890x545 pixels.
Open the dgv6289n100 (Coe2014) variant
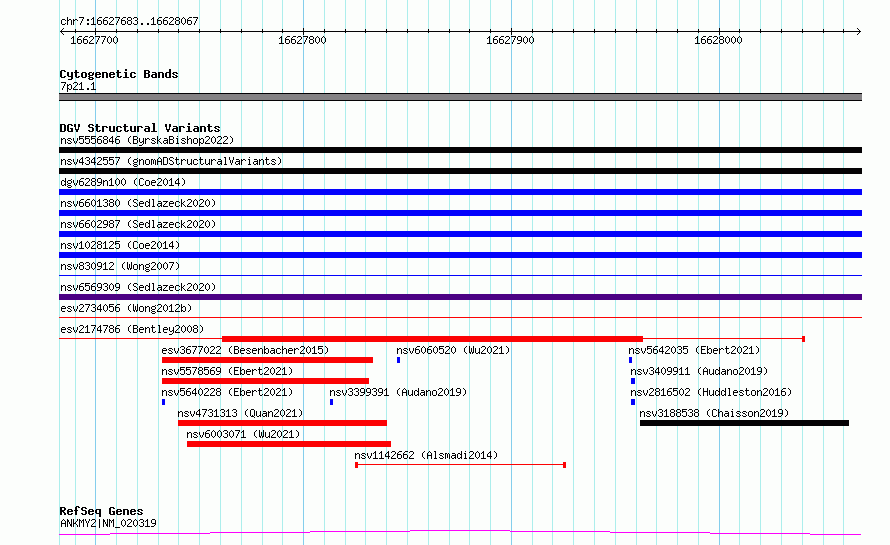(x=123, y=182)
